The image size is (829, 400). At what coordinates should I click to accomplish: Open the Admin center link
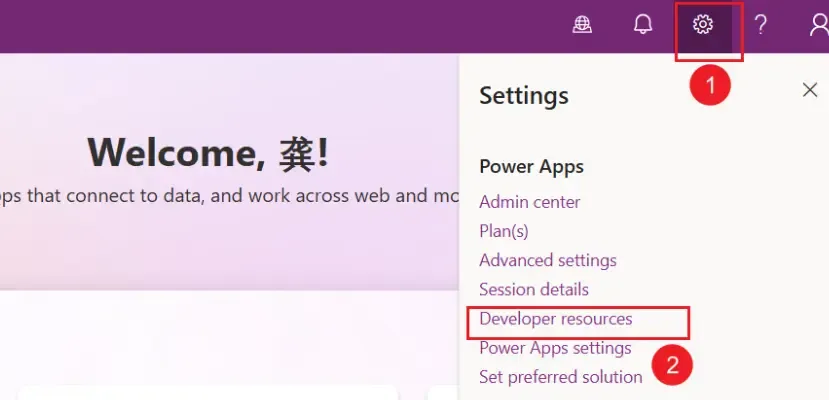(x=529, y=202)
